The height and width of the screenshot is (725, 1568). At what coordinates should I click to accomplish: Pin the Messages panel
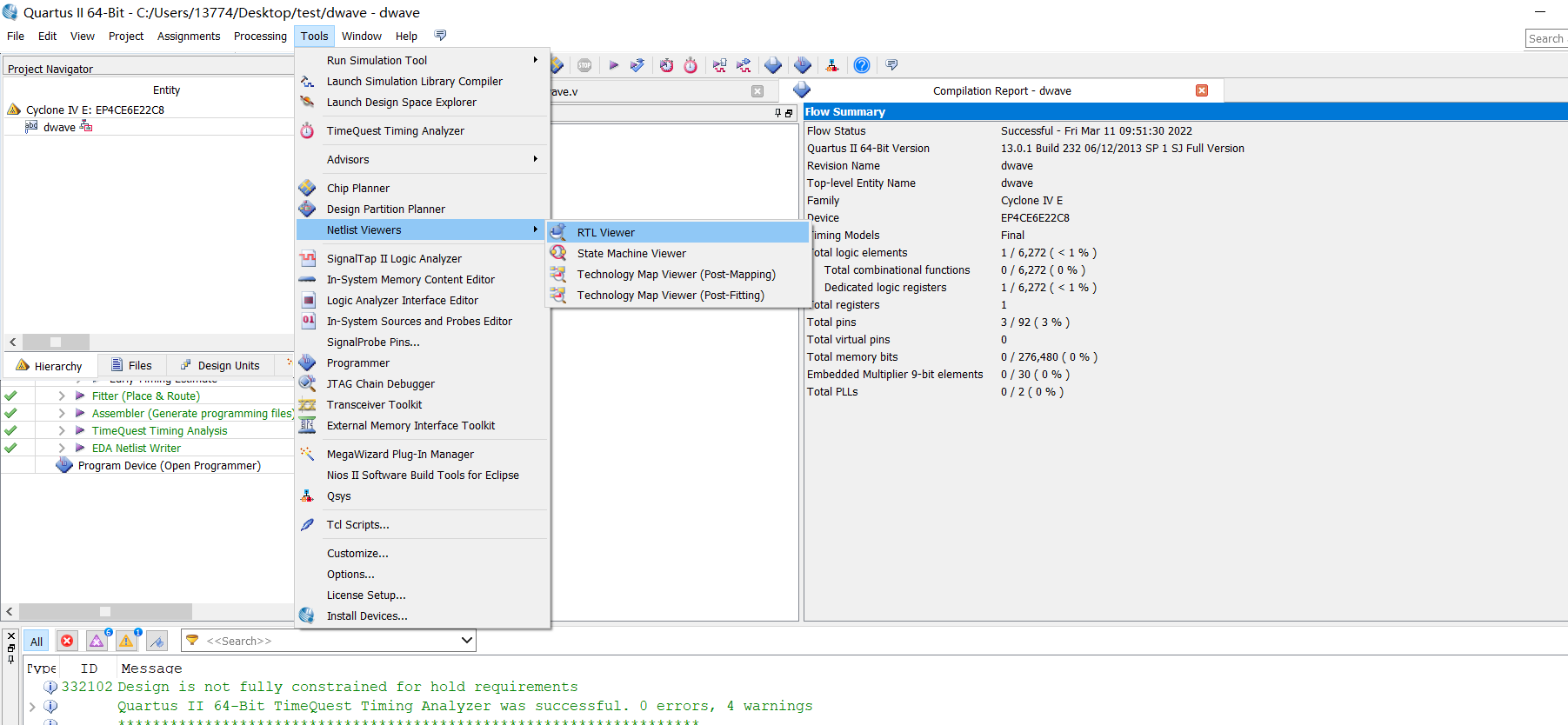[10, 660]
